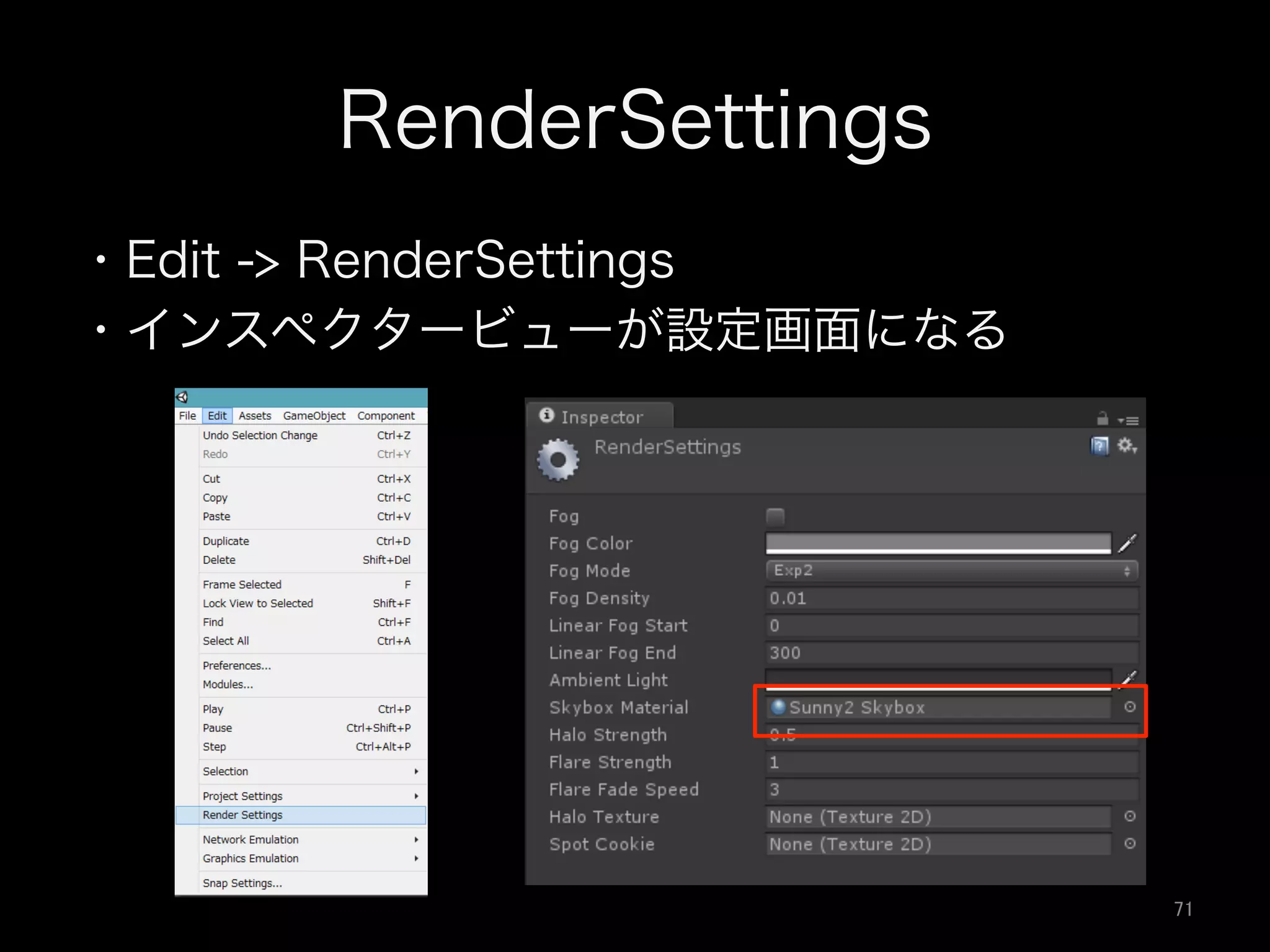Open the Fog Mode Exp2 dropdown
This screenshot has height=952, width=1270.
(x=952, y=570)
